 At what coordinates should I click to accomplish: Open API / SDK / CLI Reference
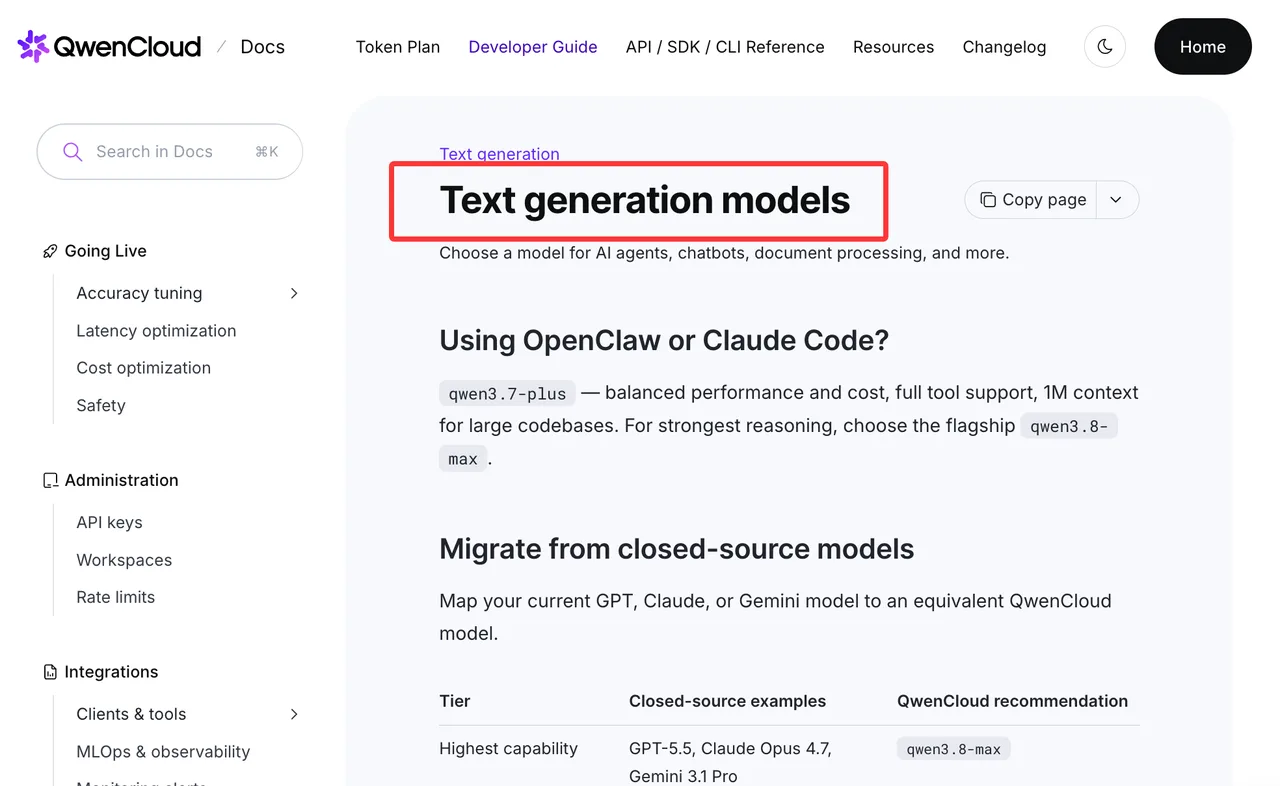pos(725,47)
